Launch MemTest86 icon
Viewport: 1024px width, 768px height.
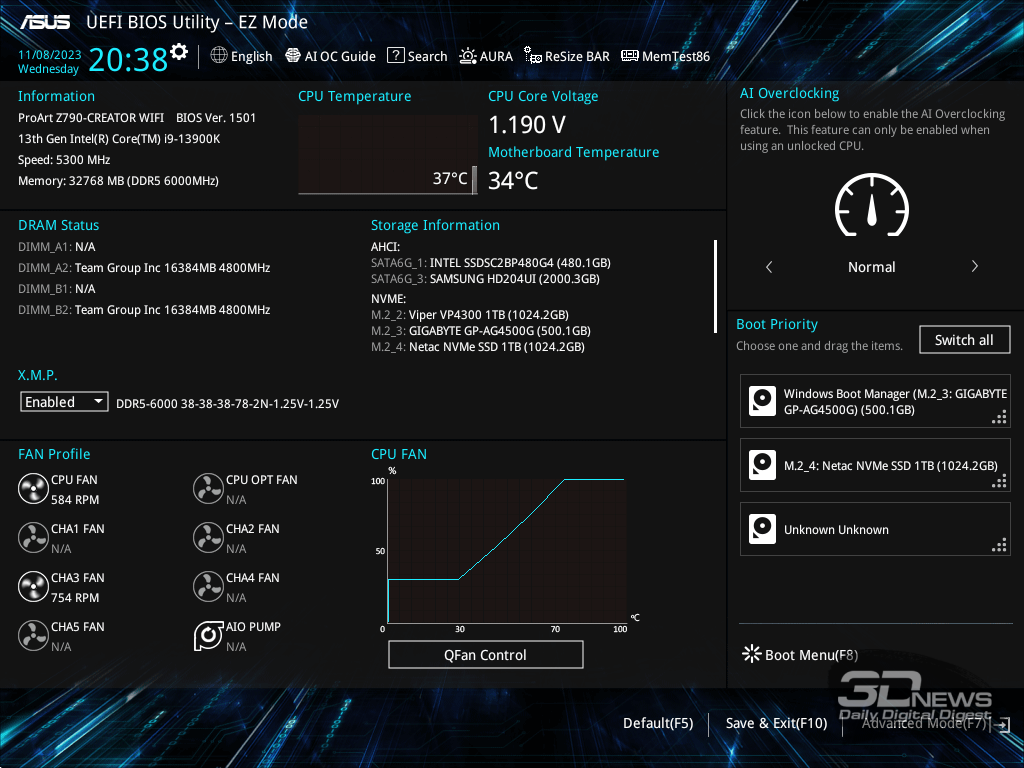click(630, 56)
